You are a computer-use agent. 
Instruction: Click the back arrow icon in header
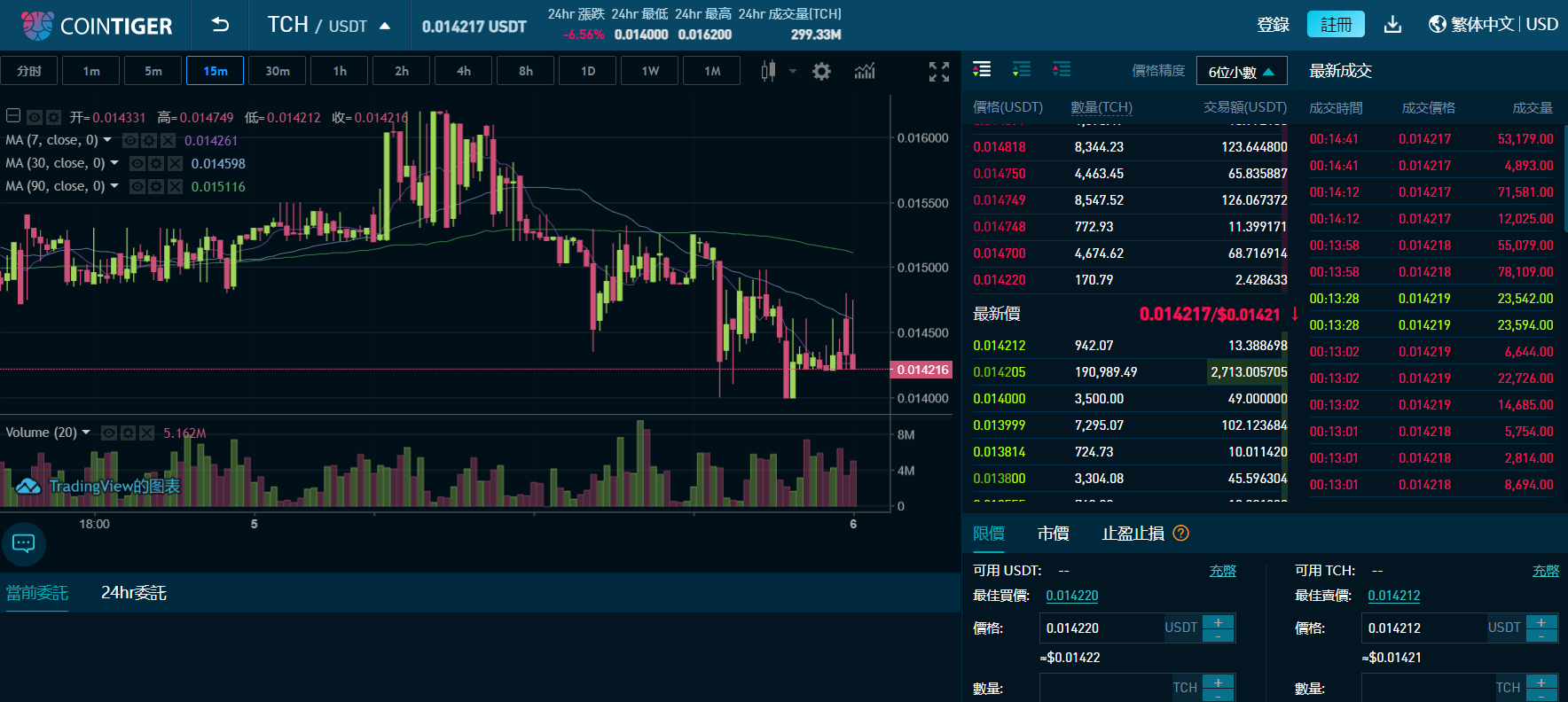tap(220, 25)
